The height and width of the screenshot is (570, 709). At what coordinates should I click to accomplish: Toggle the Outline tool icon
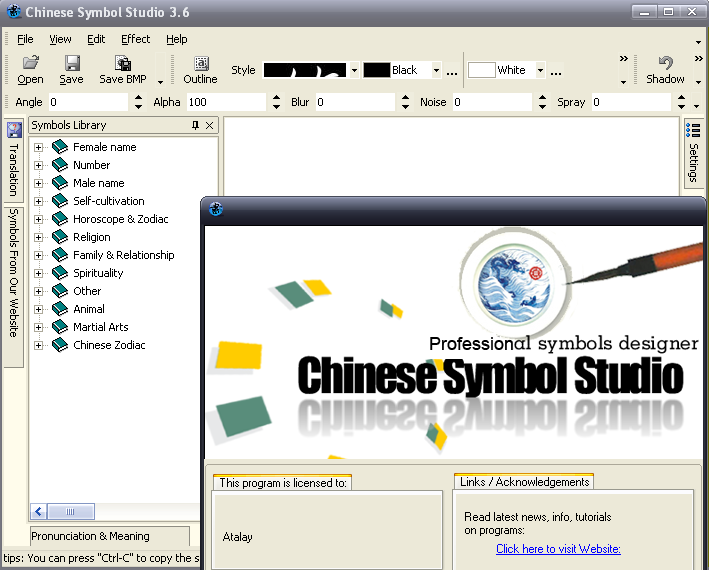[201, 63]
